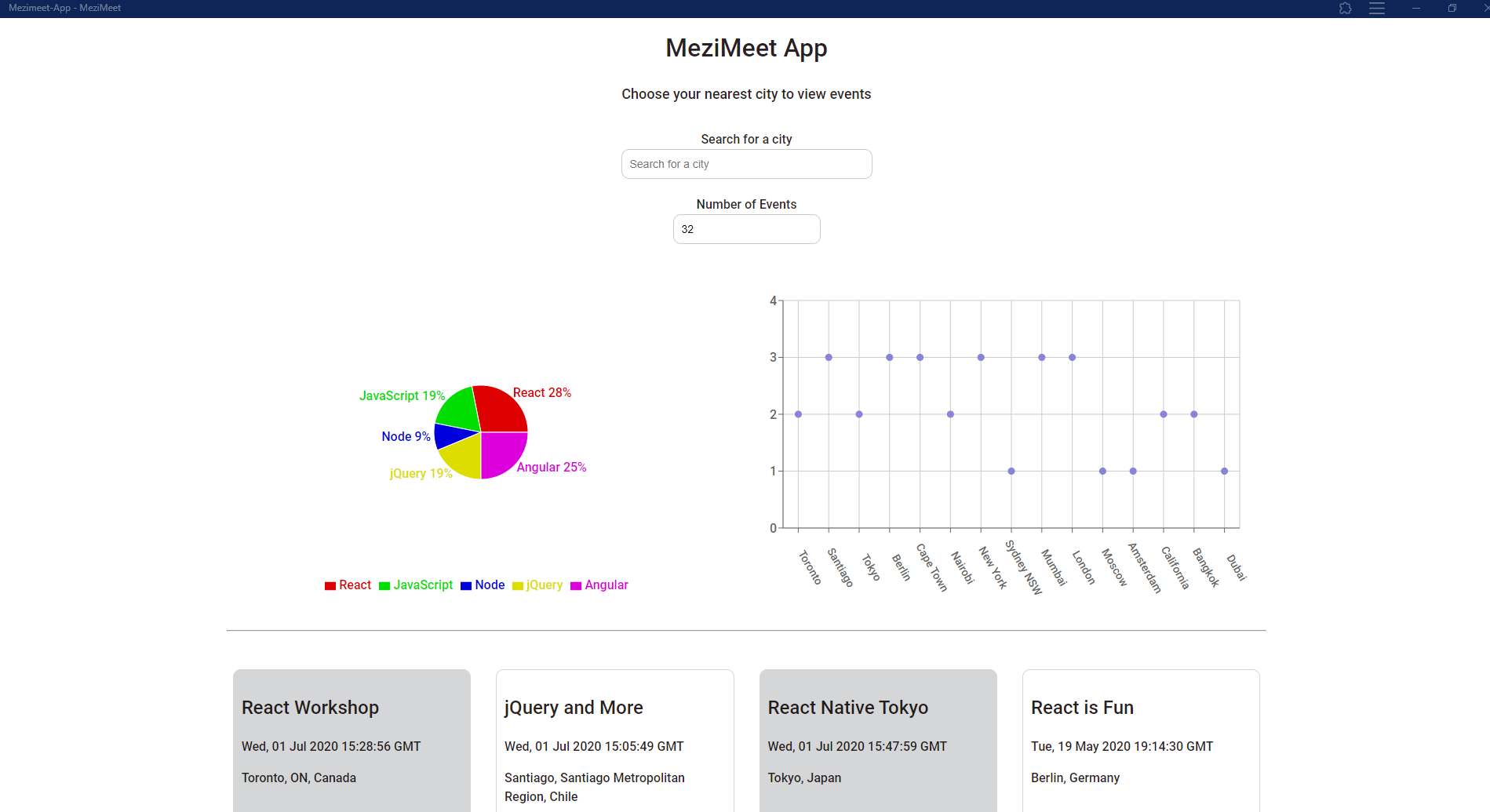The height and width of the screenshot is (812, 1490).
Task: Select the React Native Tokyo event title
Action: click(847, 708)
